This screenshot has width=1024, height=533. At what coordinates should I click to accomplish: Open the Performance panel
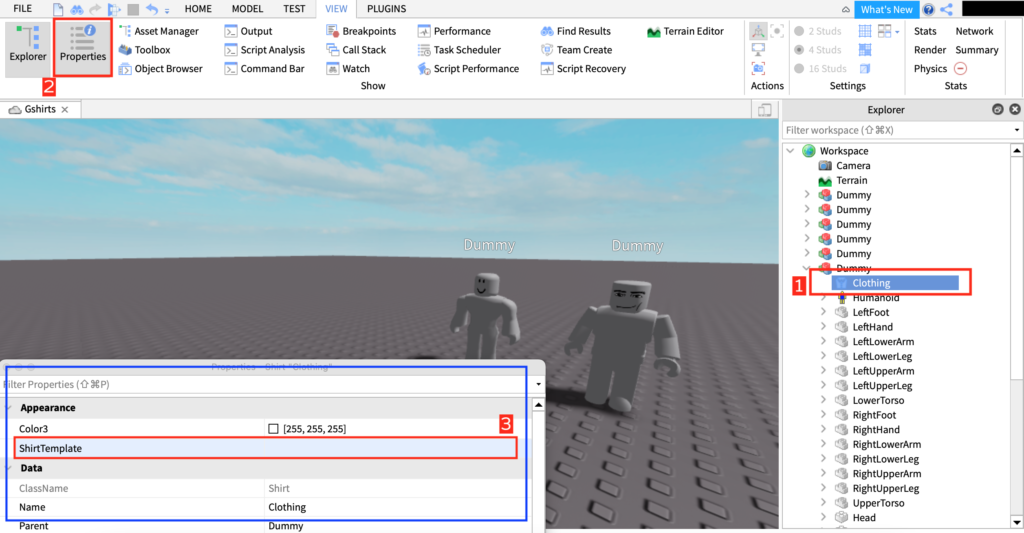[454, 31]
